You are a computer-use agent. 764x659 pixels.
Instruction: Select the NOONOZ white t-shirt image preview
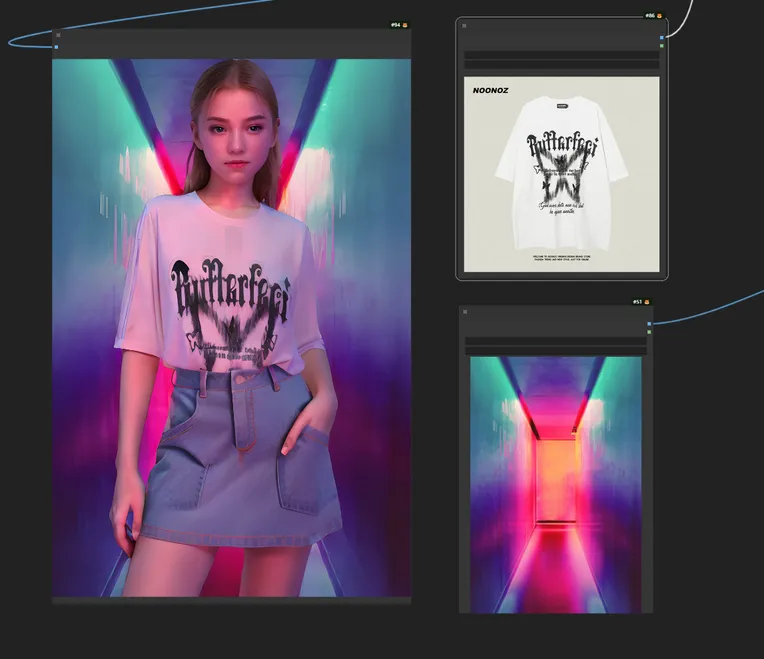coord(561,175)
